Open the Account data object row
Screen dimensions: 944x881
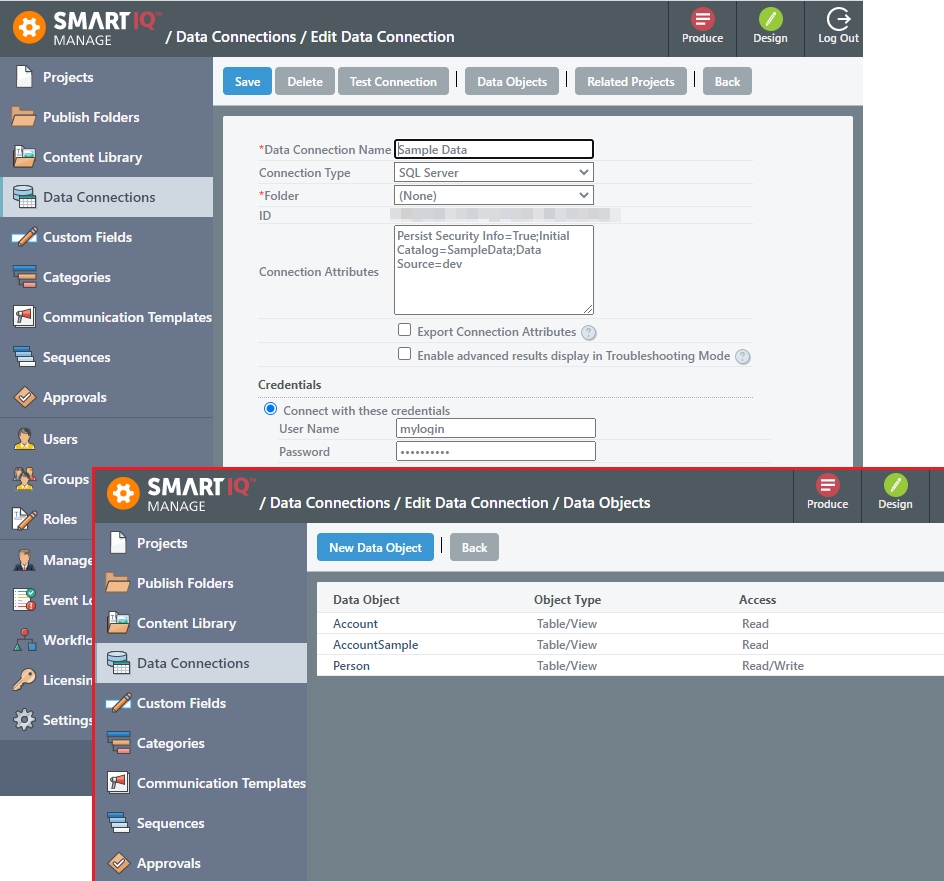pyautogui.click(x=630, y=623)
